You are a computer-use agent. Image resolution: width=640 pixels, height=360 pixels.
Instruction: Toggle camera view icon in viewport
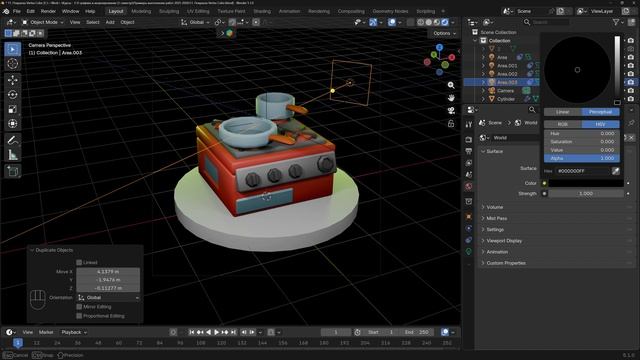451,111
